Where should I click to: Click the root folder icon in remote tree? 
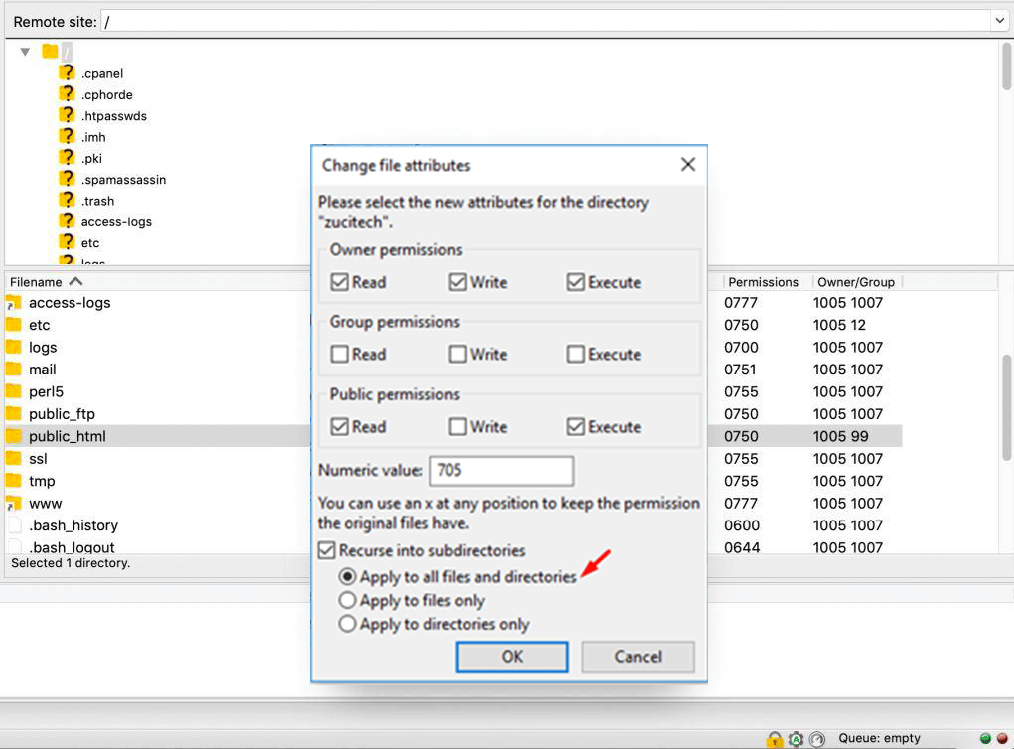(x=50, y=51)
